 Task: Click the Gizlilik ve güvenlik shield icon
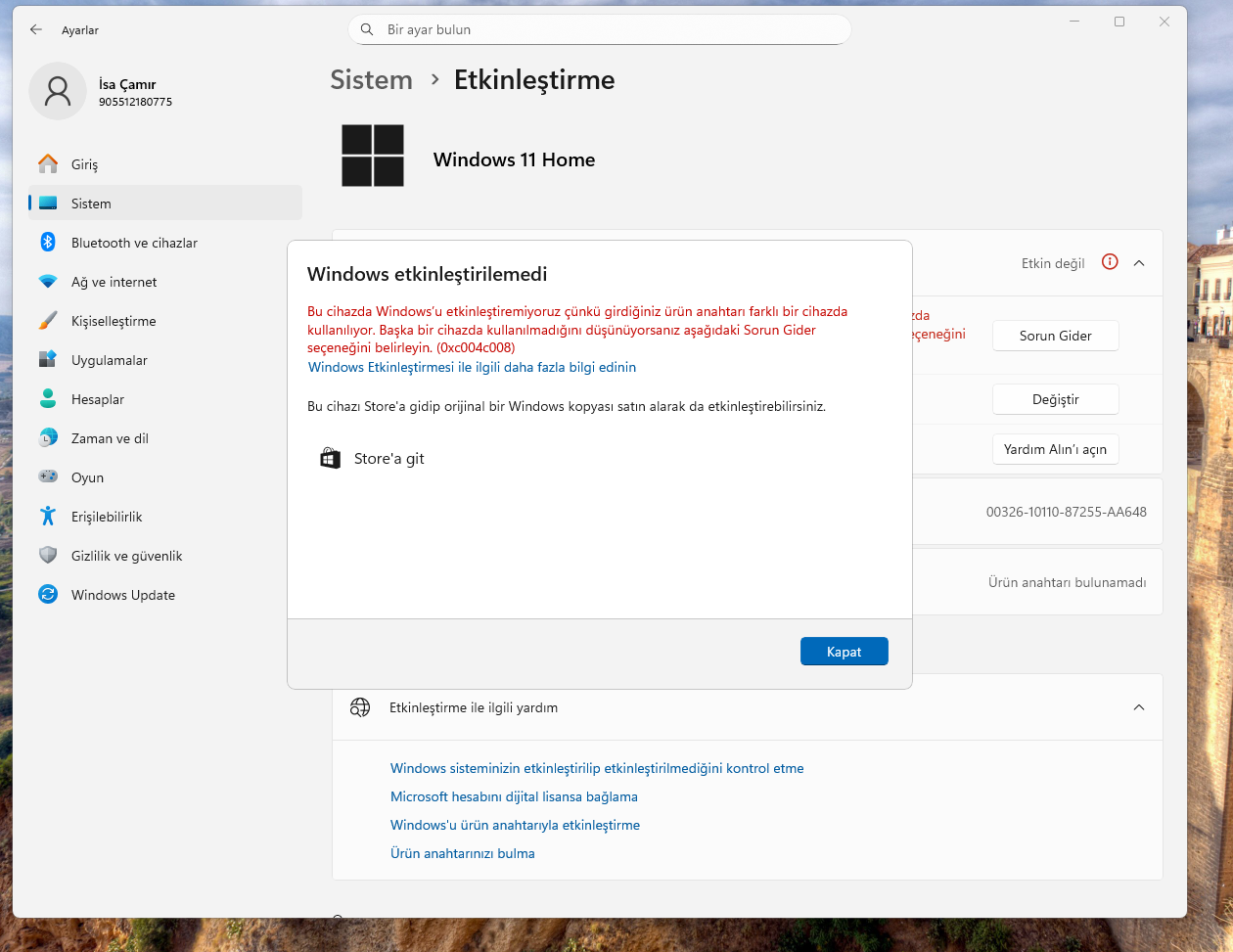[48, 556]
